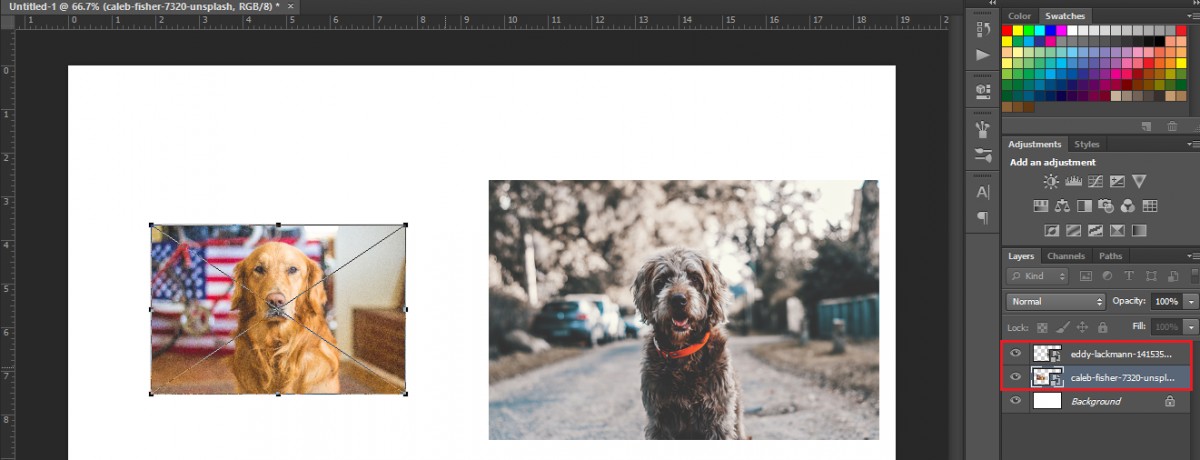Hide the eddy-lackmann layer
The width and height of the screenshot is (1200, 460).
click(1016, 353)
